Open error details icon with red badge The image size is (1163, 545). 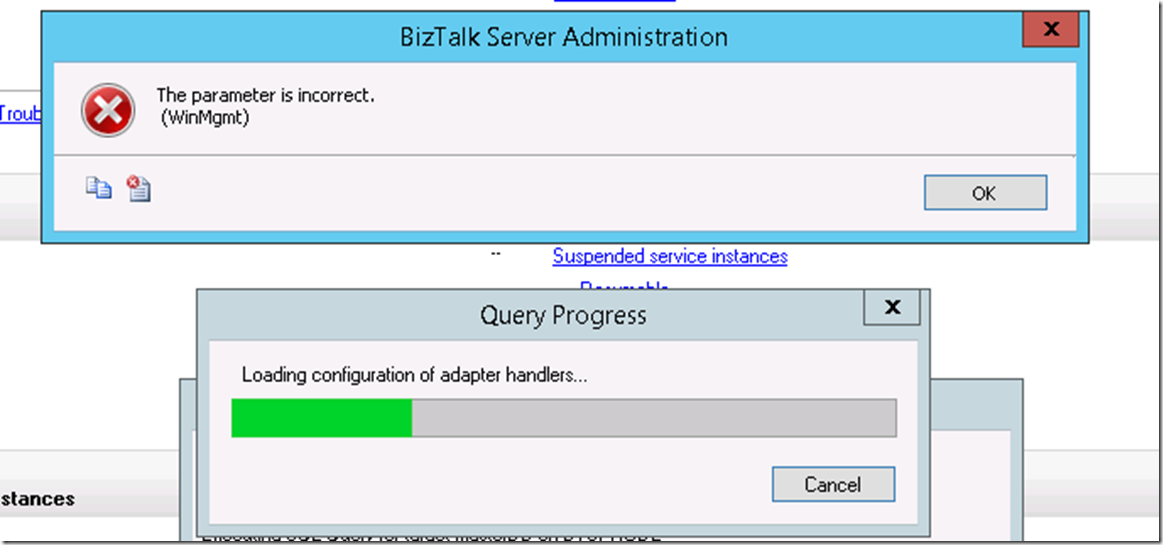[138, 188]
